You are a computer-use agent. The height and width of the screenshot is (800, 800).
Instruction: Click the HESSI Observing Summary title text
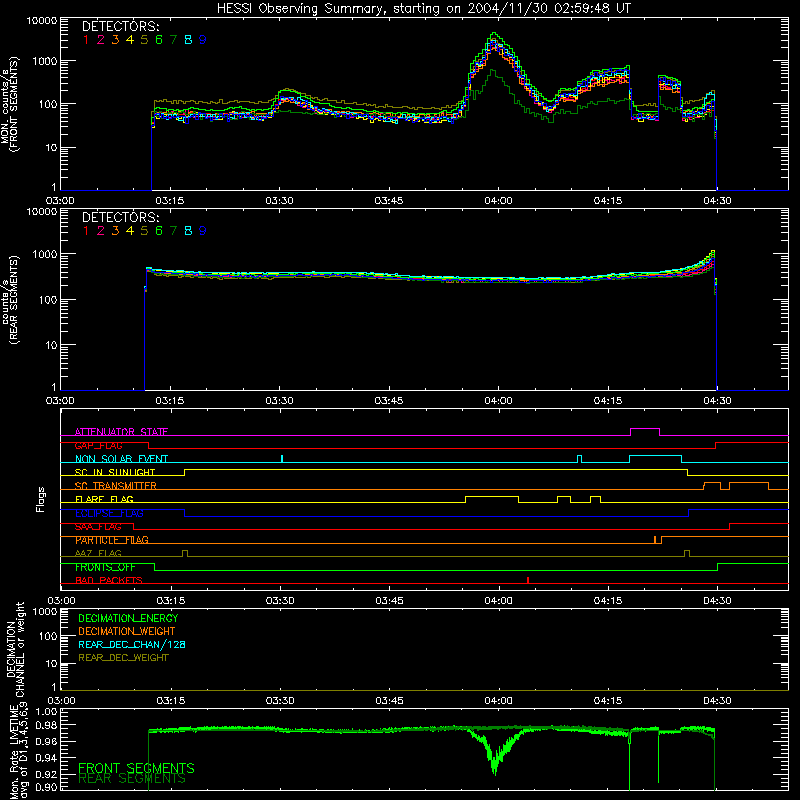pyautogui.click(x=423, y=8)
